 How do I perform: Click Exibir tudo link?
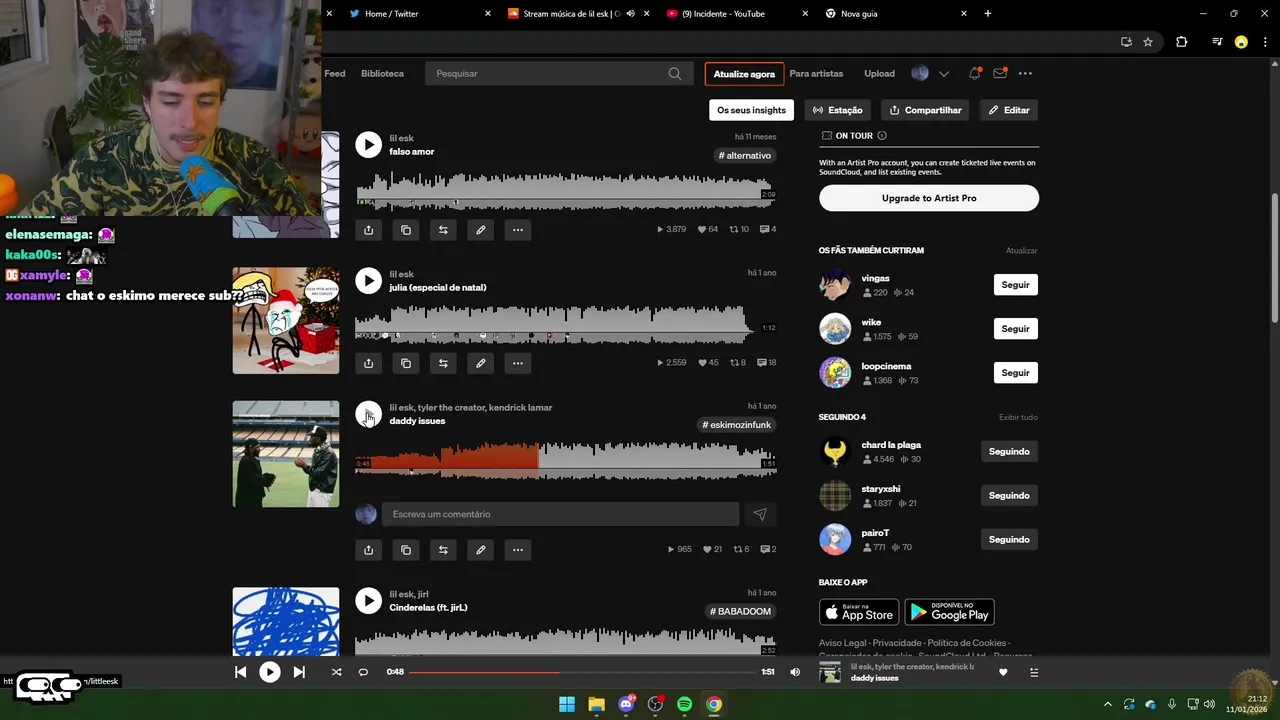point(1018,417)
